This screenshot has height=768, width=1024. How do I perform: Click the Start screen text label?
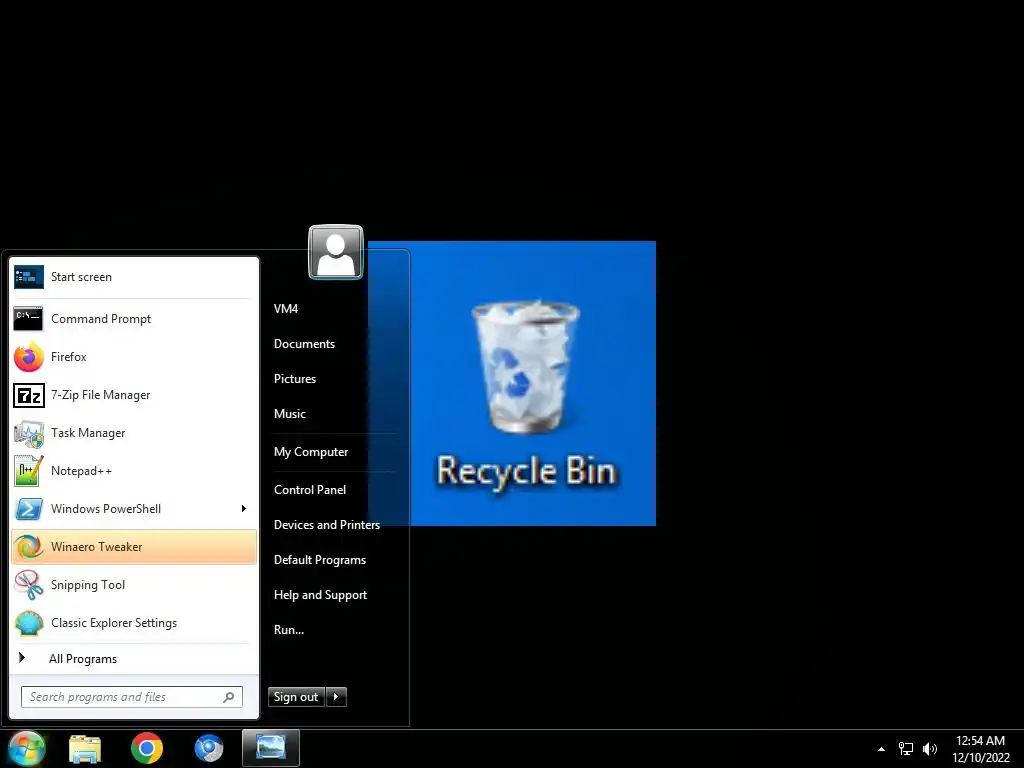coord(82,277)
